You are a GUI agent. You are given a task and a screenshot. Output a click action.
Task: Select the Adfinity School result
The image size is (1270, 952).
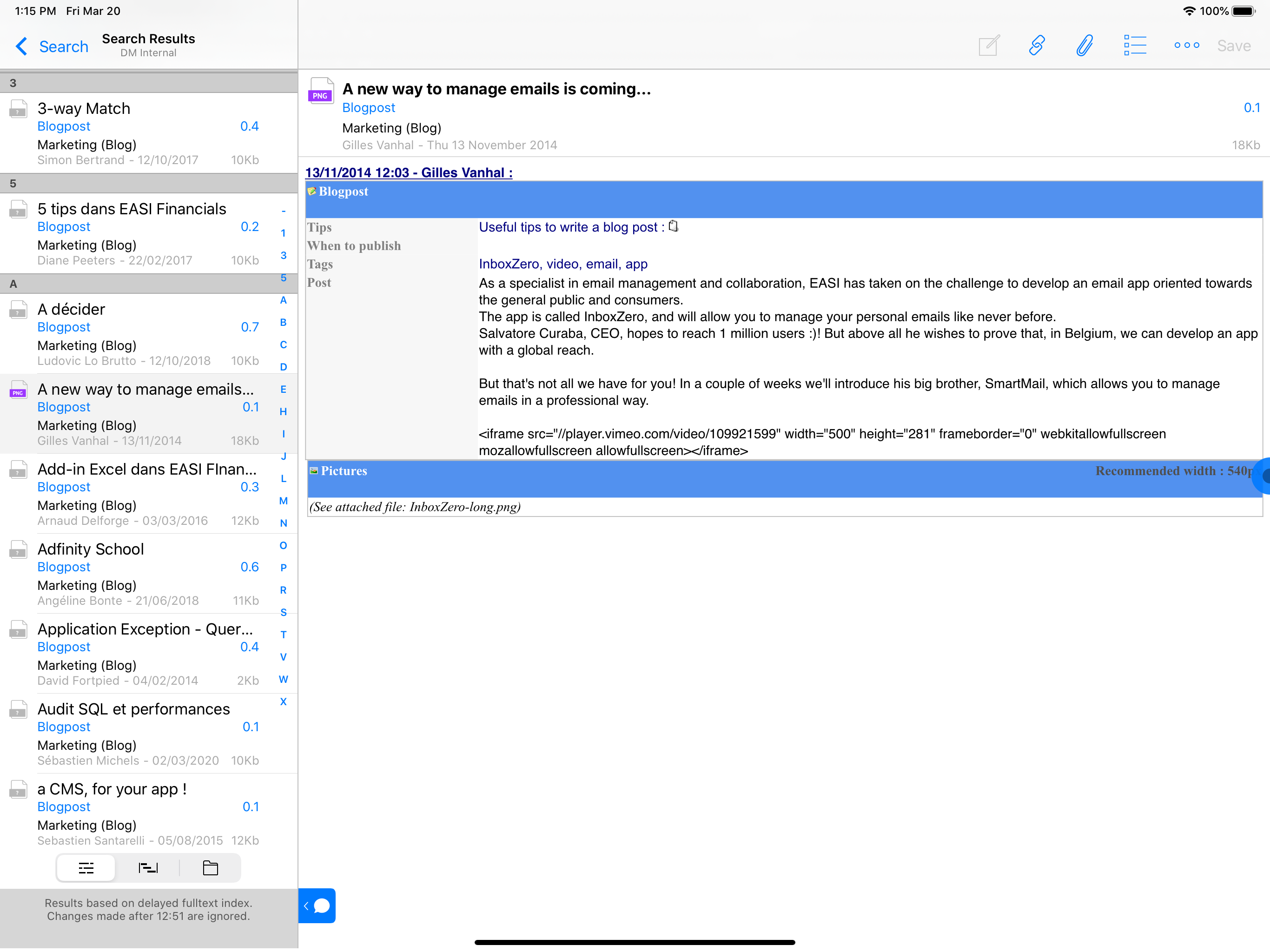[149, 574]
